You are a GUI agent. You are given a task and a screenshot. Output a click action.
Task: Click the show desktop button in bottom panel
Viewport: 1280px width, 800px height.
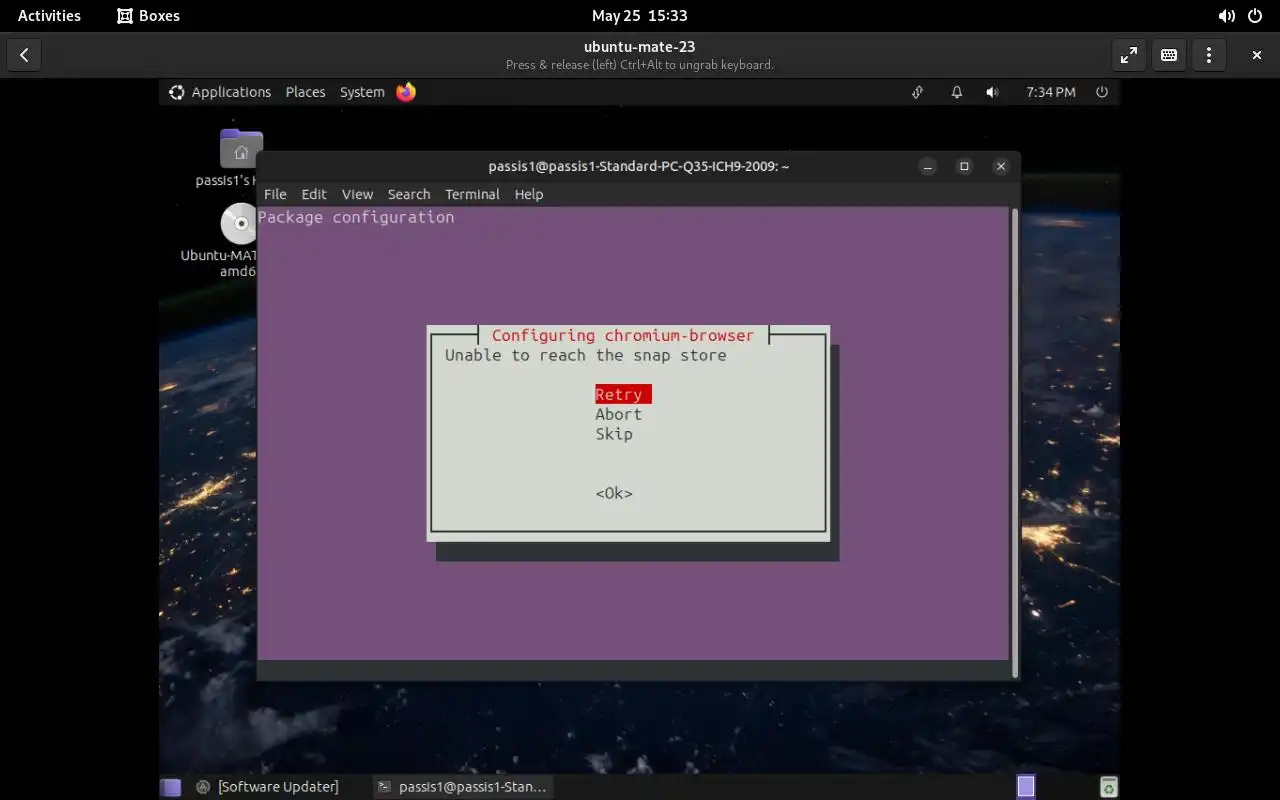pyautogui.click(x=171, y=787)
